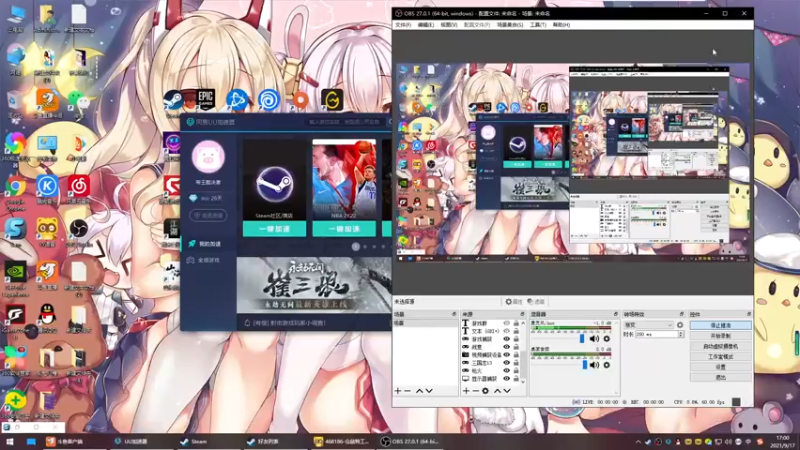
Task: Hide the video capture device source
Action: 507,355
